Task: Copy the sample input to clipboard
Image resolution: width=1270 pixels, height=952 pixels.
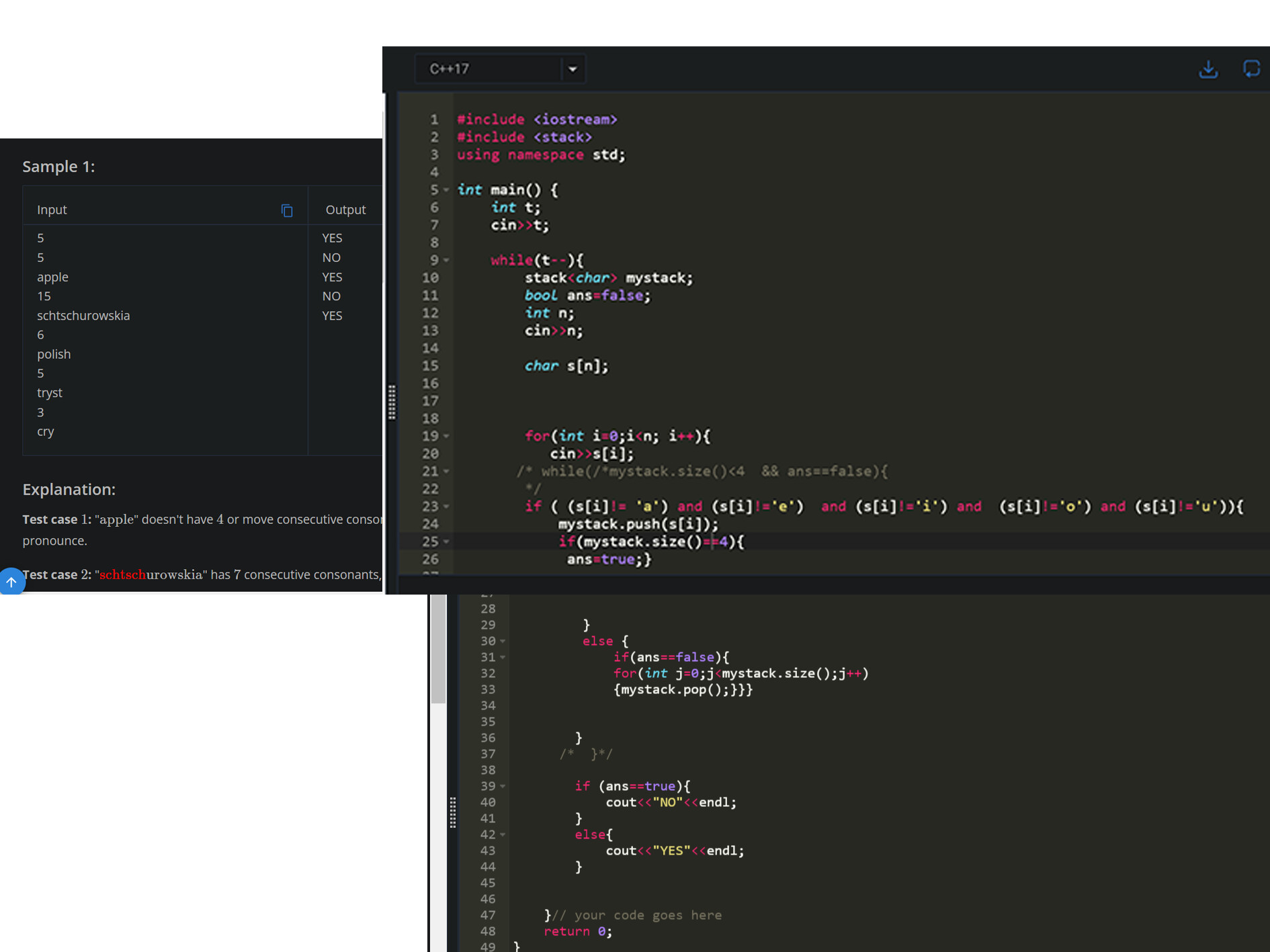Action: click(287, 210)
